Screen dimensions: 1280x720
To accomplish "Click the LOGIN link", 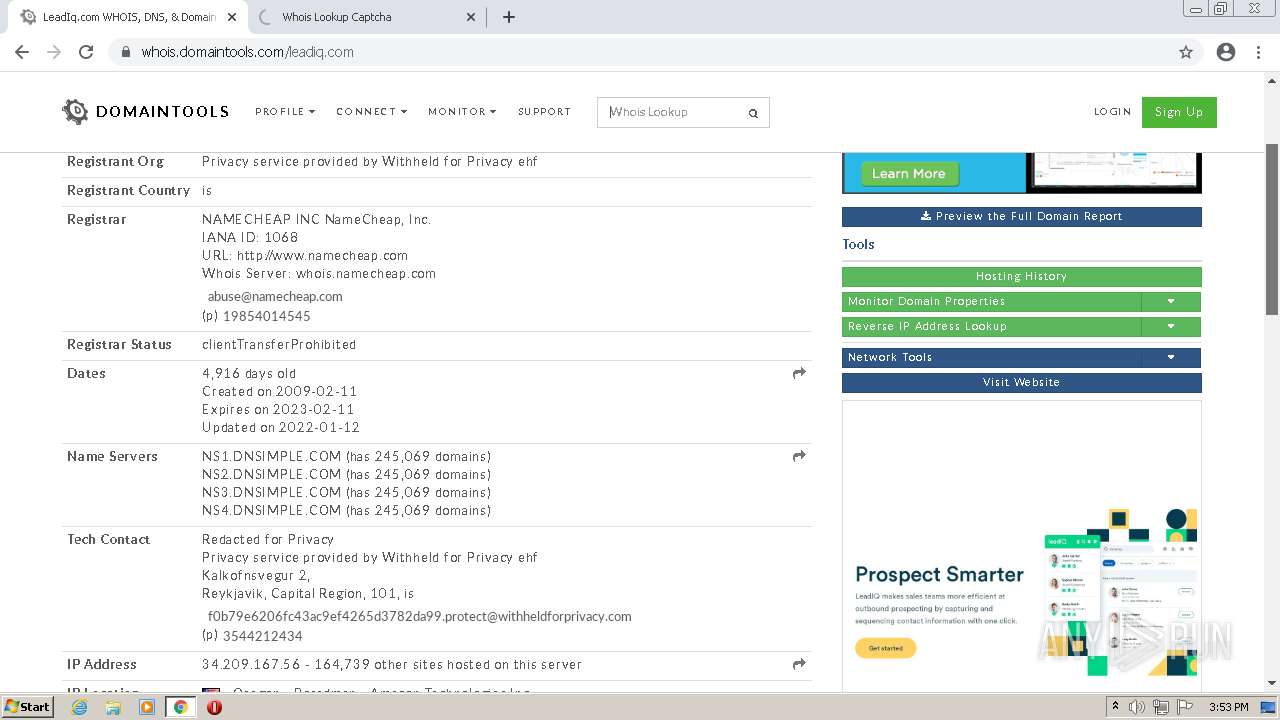I will pos(1112,112).
